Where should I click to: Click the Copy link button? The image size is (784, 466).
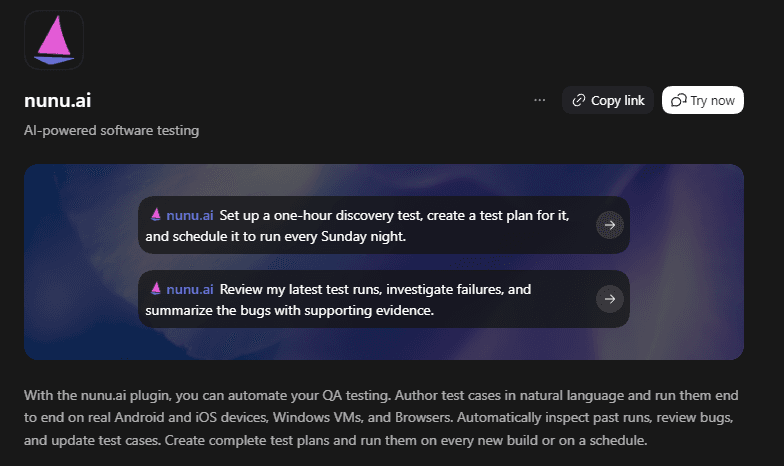pyautogui.click(x=608, y=100)
